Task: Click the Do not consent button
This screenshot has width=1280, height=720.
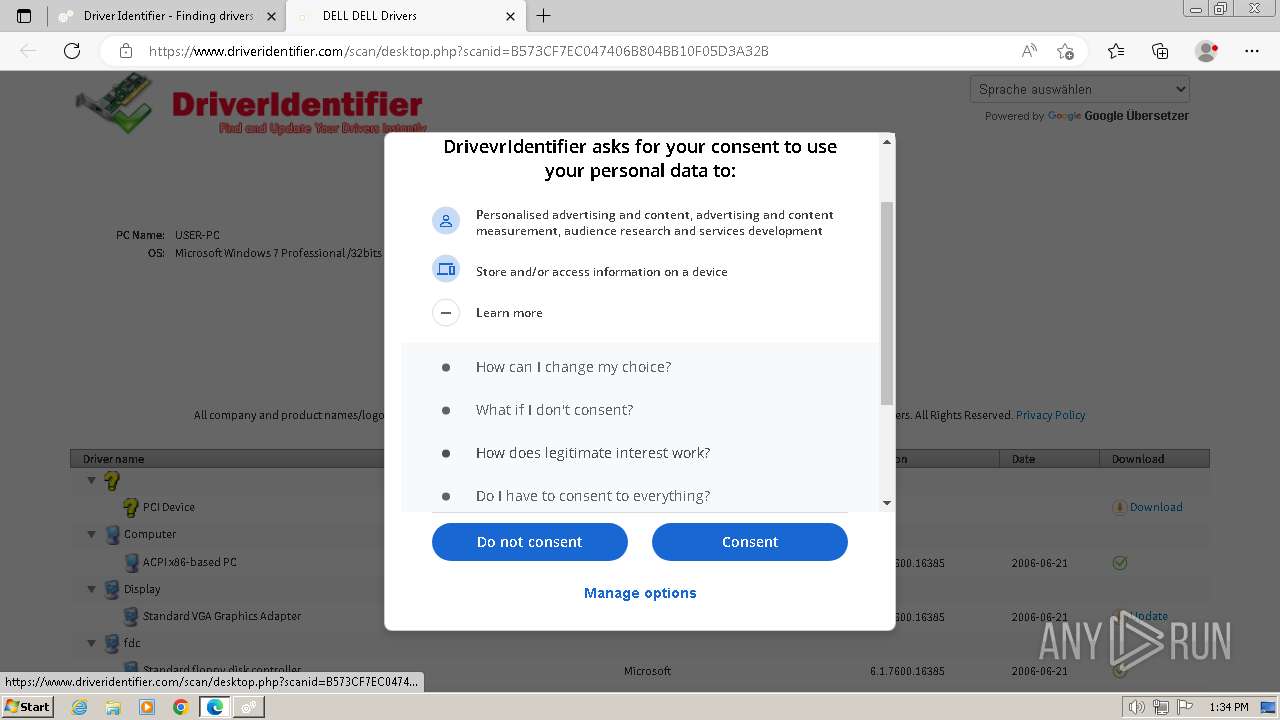Action: 530,542
